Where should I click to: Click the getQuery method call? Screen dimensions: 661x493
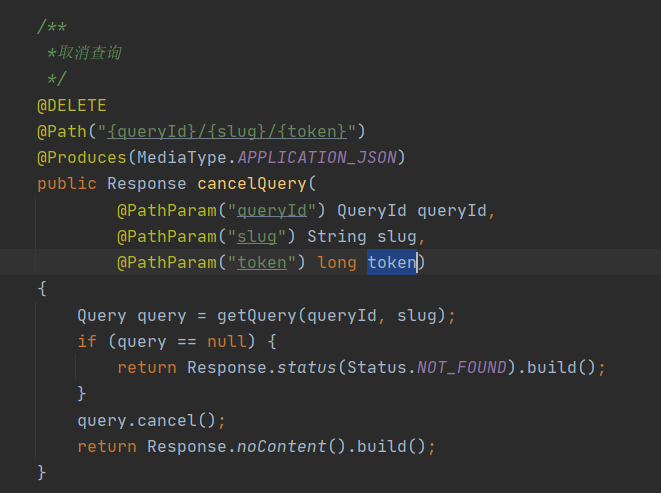257,315
